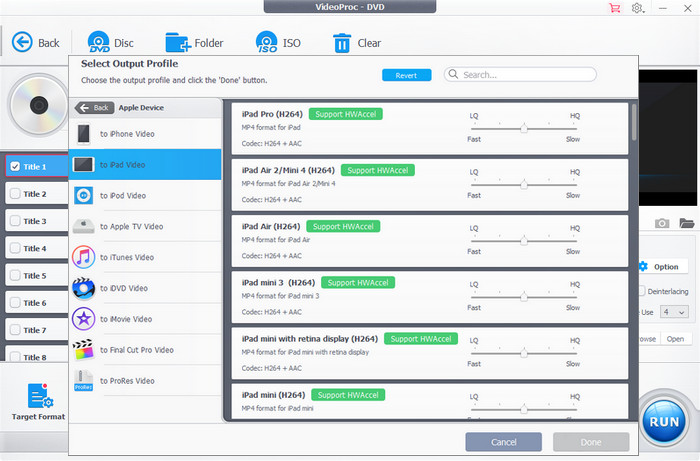Click the search magnifier icon
700x461 pixels.
[x=453, y=74]
